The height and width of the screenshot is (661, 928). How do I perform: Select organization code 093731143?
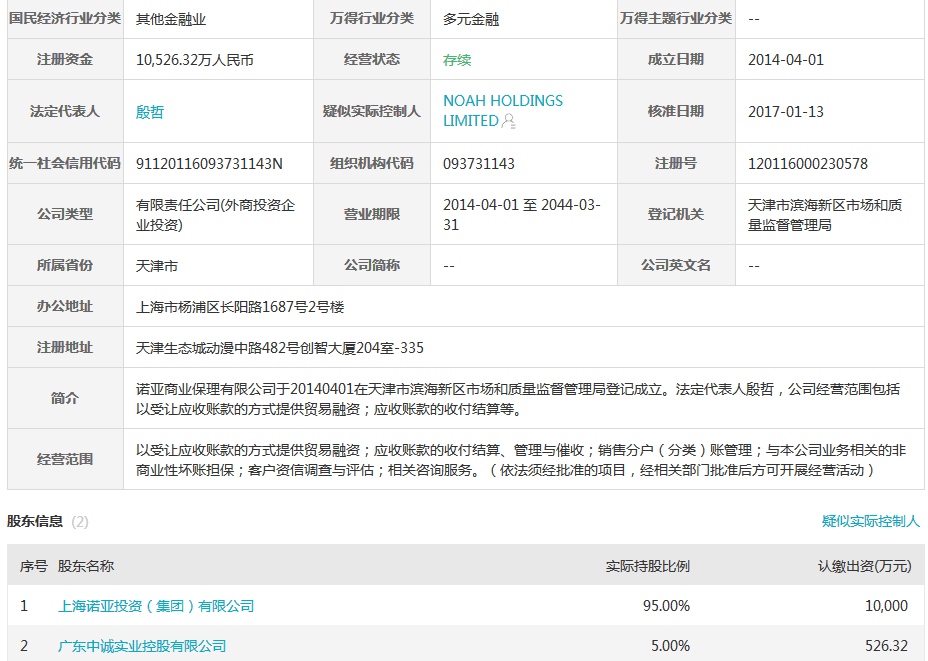click(x=479, y=164)
